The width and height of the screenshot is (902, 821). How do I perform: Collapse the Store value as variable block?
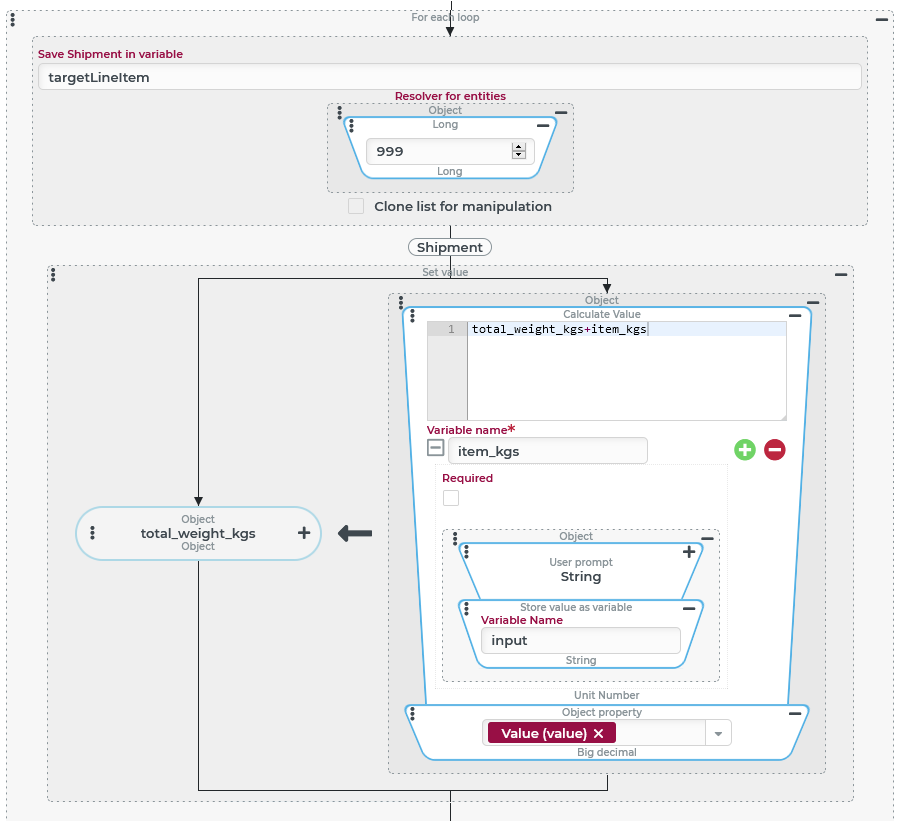click(x=689, y=608)
